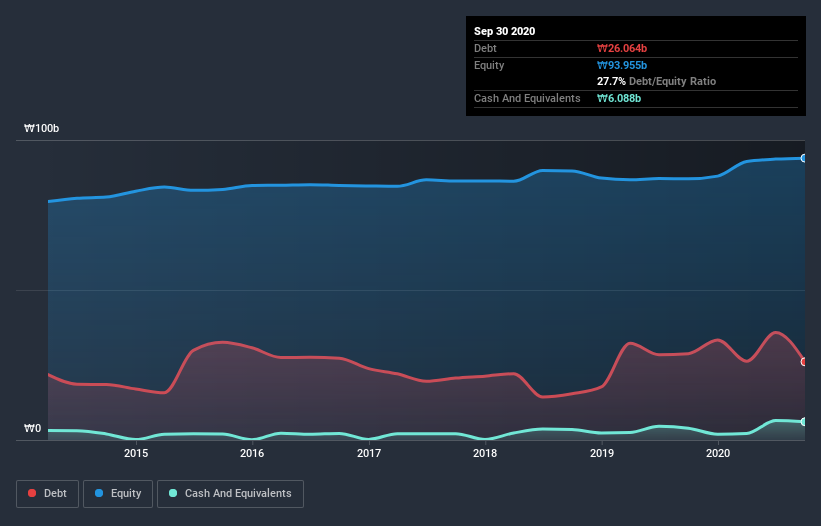Toggle the Debt legend button
This screenshot has width=821, height=526.
click(47, 494)
